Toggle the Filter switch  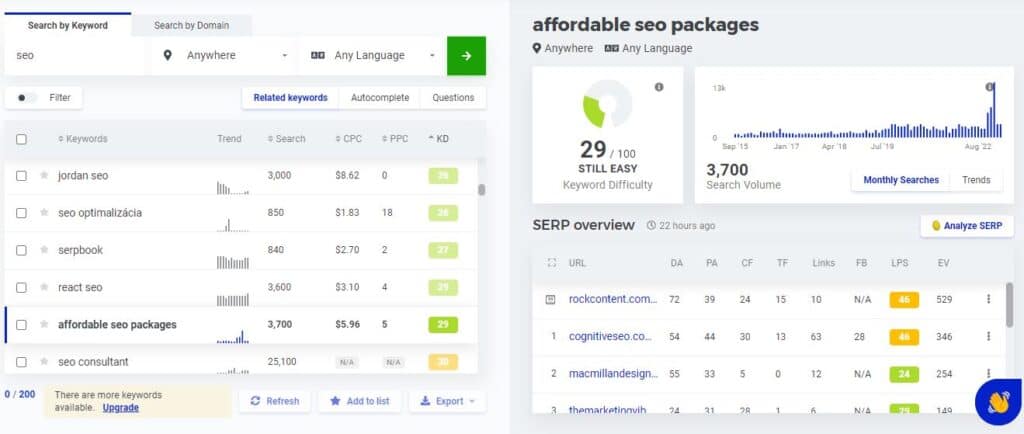27,98
